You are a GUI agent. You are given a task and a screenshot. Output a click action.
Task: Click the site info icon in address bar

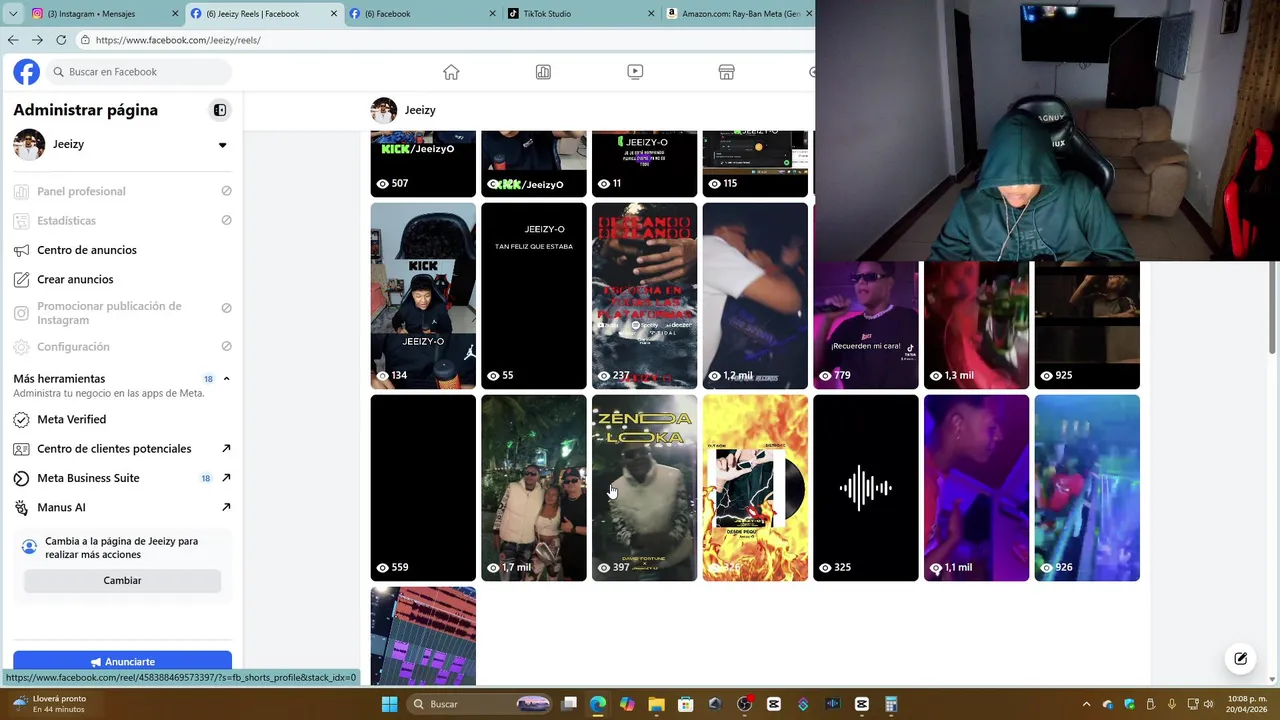[86, 40]
